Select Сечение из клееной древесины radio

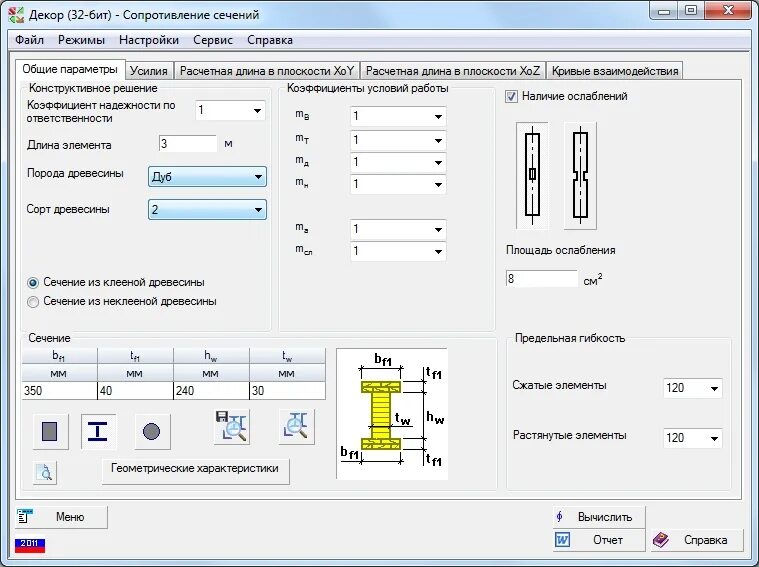point(33,283)
